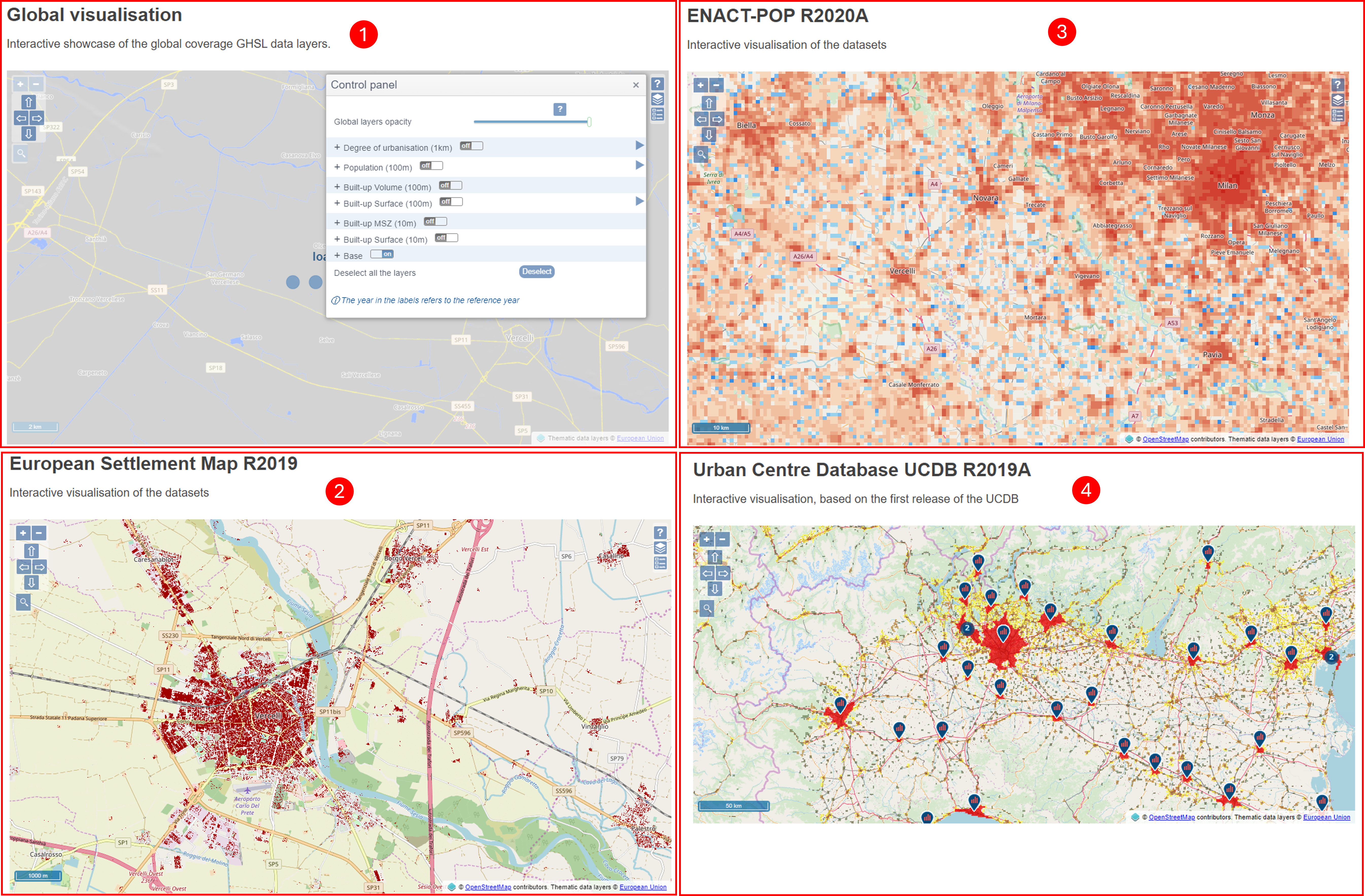Viewport: 1365px width, 896px height.
Task: Turn off the Base layer toggle
Action: [x=382, y=254]
